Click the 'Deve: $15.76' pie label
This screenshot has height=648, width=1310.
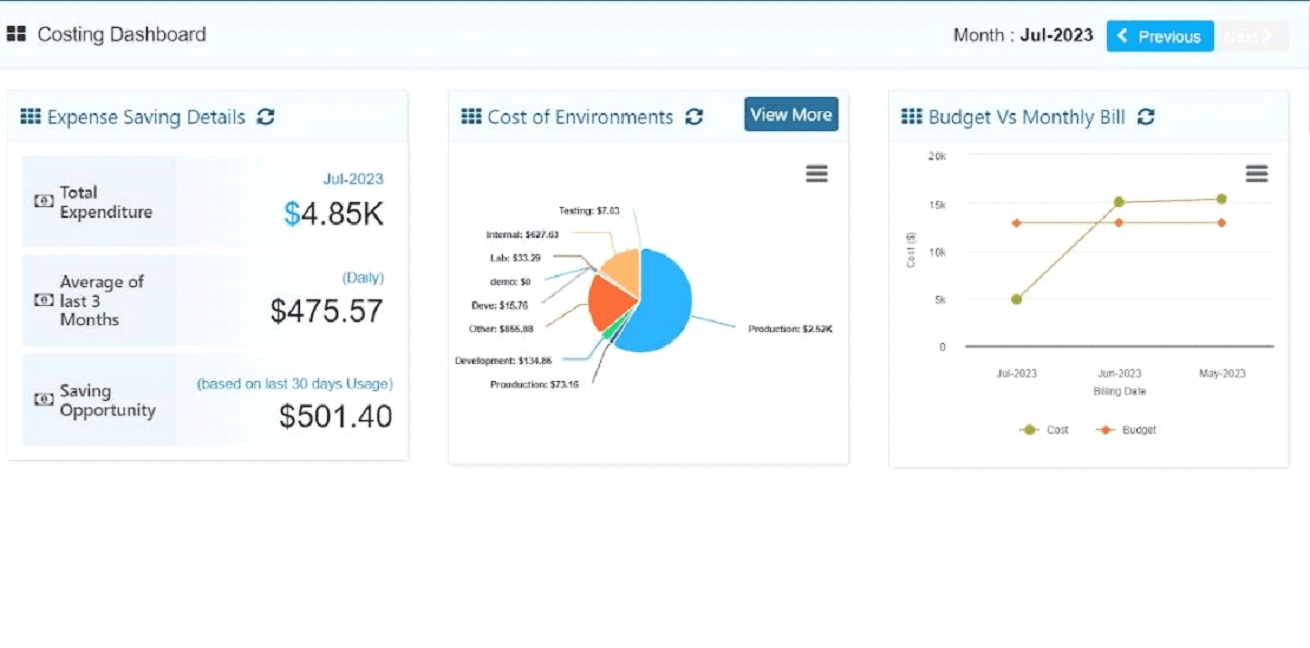coord(499,306)
